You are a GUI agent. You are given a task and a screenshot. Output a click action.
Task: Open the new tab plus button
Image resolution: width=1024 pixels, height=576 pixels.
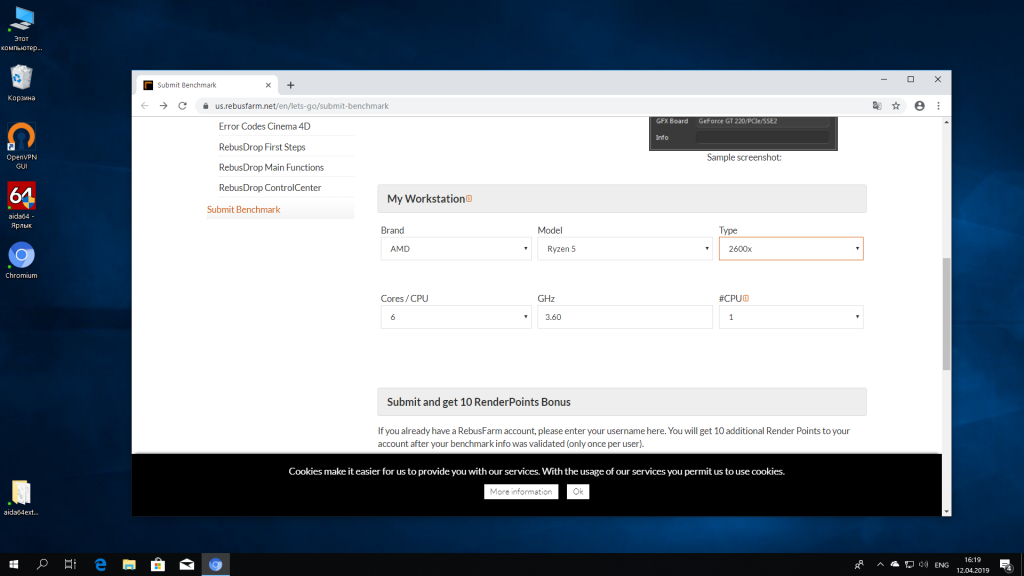(x=291, y=85)
